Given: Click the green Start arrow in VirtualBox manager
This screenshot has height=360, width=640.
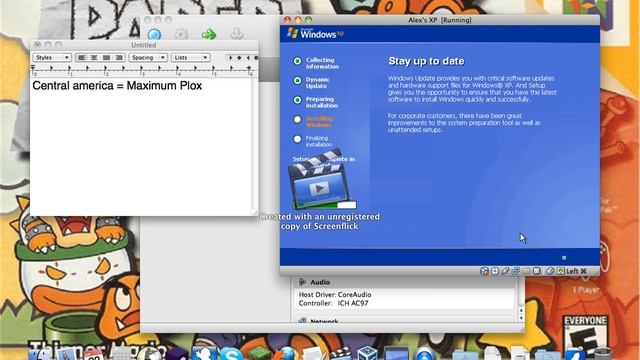Looking at the screenshot, I should (x=209, y=34).
